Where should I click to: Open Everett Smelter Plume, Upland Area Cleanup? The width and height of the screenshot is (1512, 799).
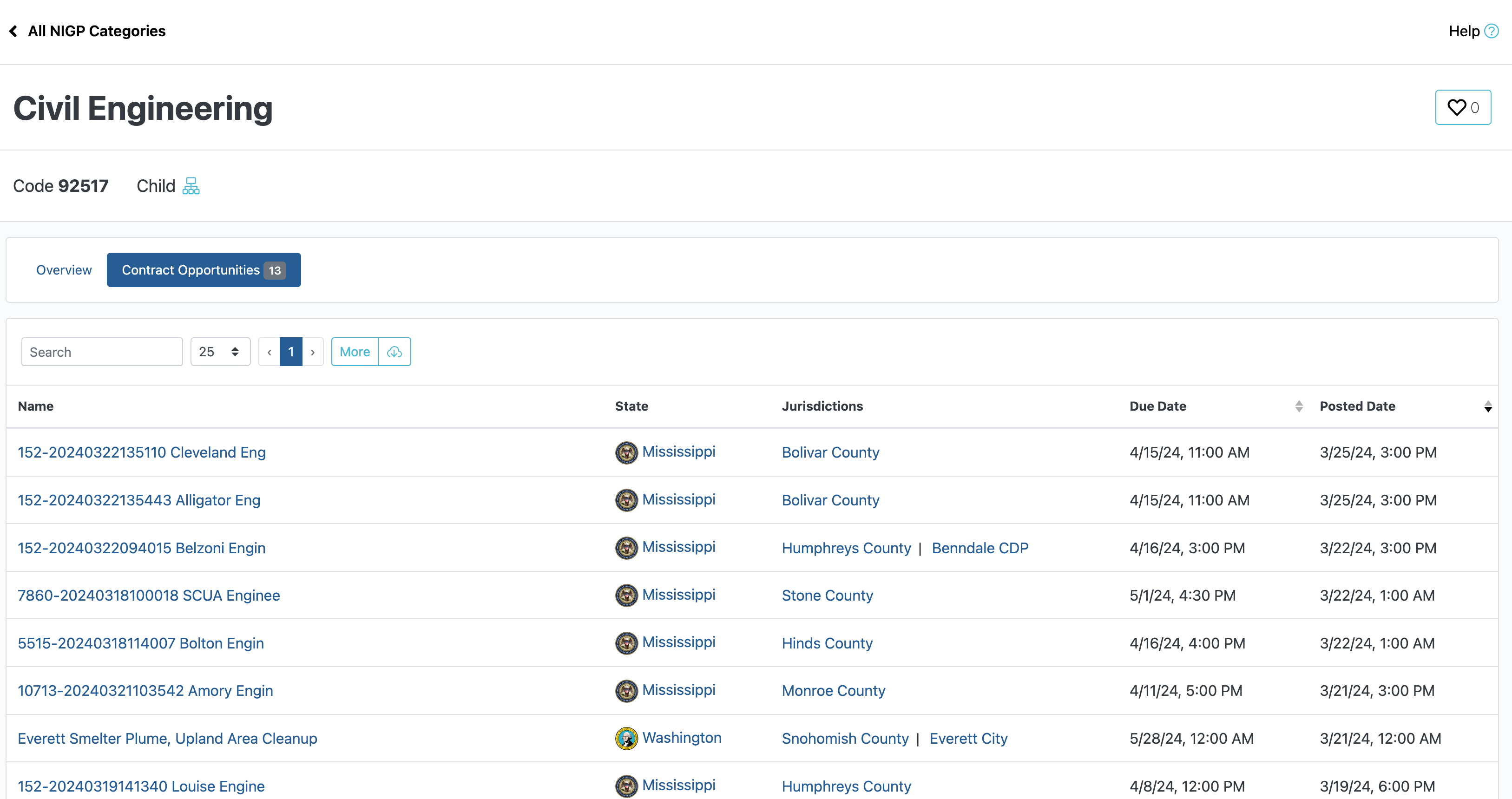[x=167, y=739]
